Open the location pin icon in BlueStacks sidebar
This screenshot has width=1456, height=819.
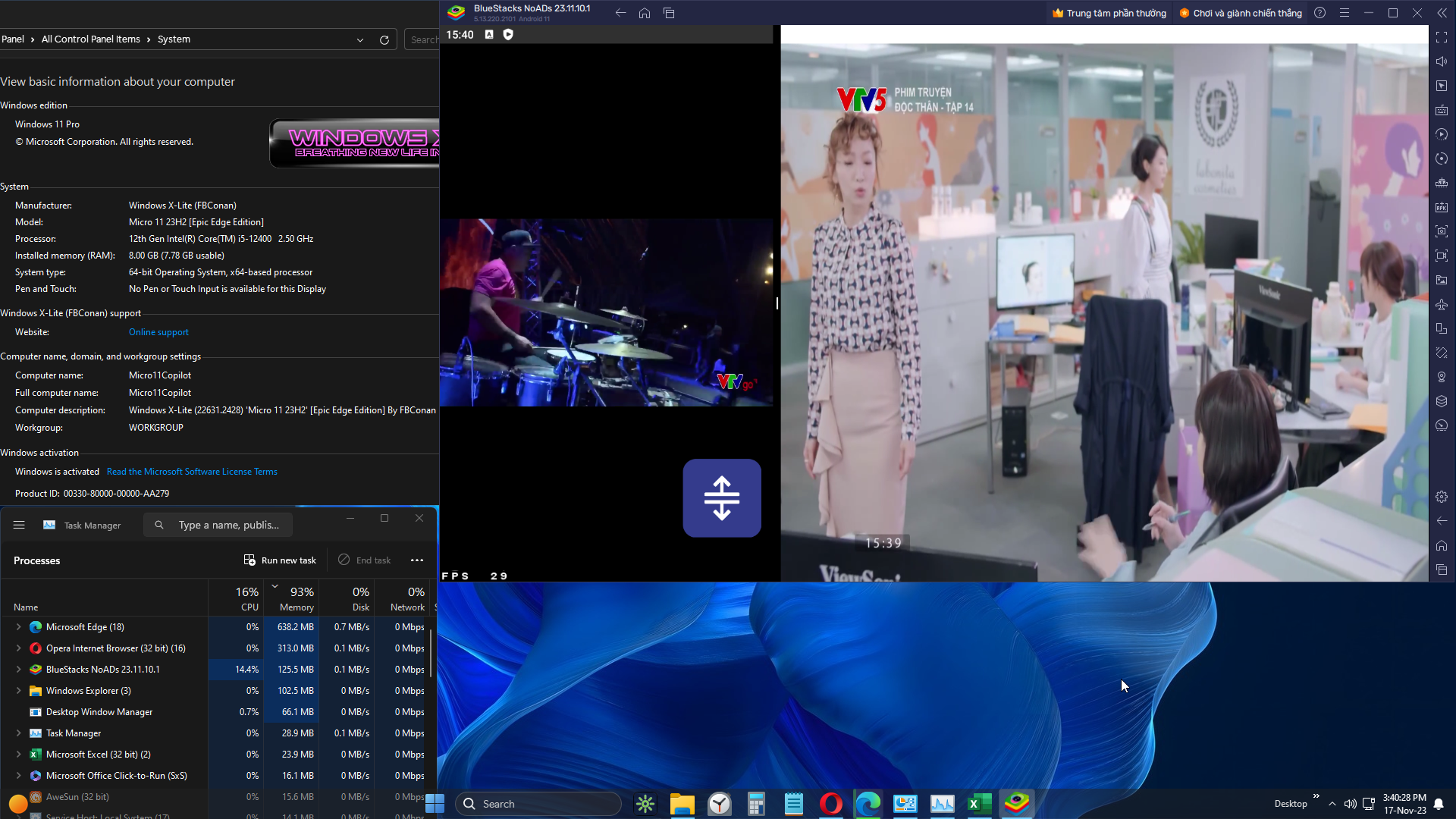click(x=1442, y=377)
